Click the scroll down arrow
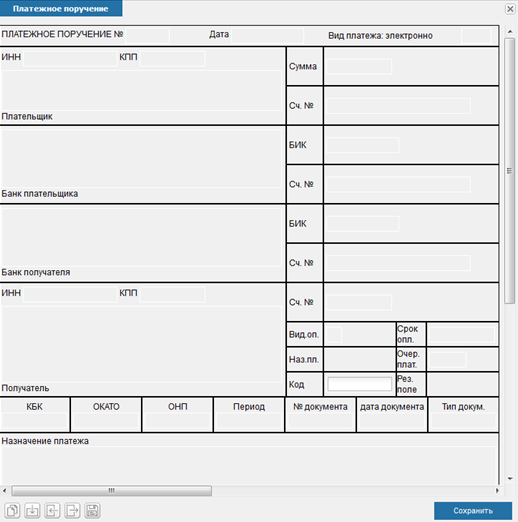 click(510, 479)
